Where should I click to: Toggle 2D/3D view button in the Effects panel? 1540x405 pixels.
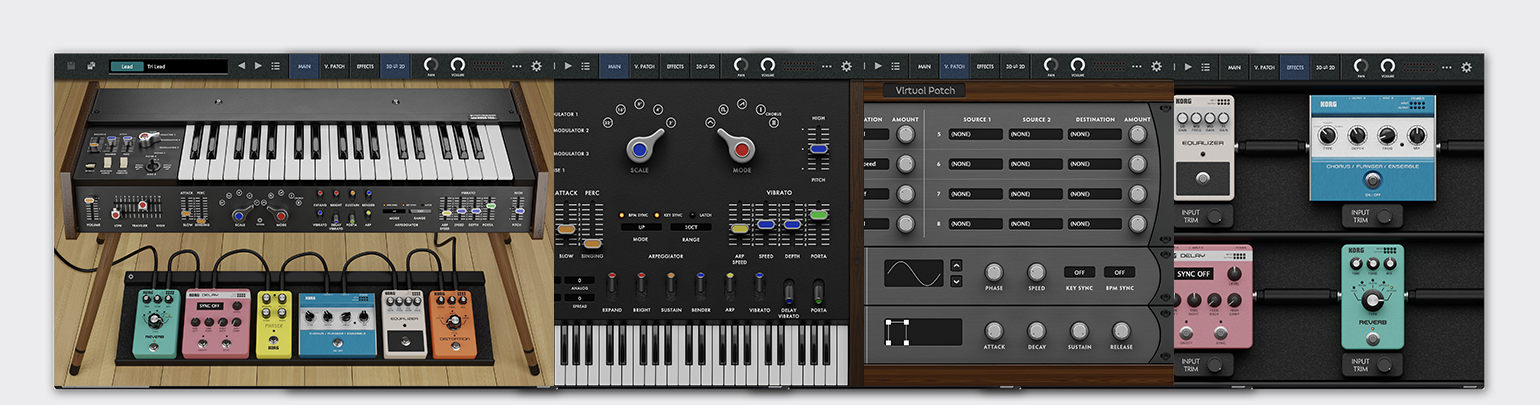point(1325,66)
